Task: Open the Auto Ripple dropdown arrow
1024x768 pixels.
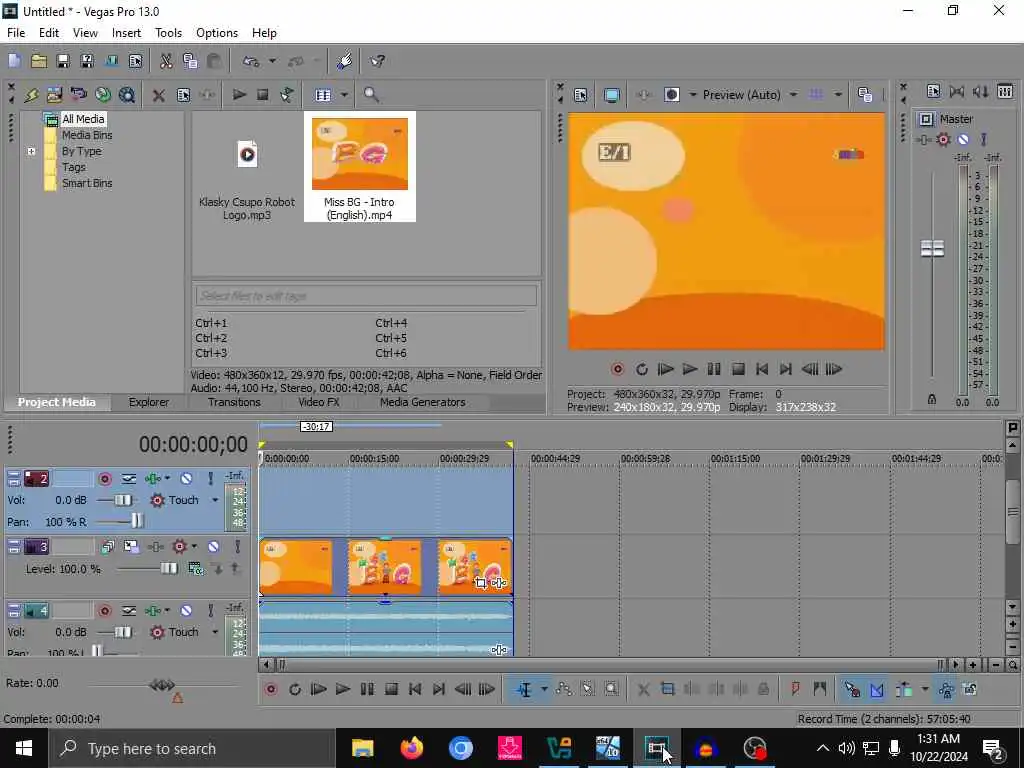Action: [925, 689]
